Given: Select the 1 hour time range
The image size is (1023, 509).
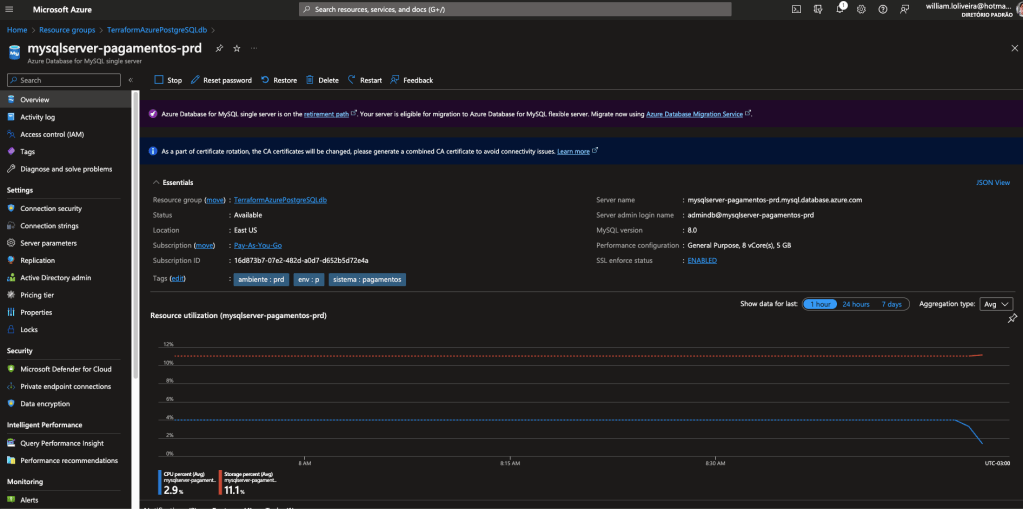Looking at the screenshot, I should click(819, 304).
